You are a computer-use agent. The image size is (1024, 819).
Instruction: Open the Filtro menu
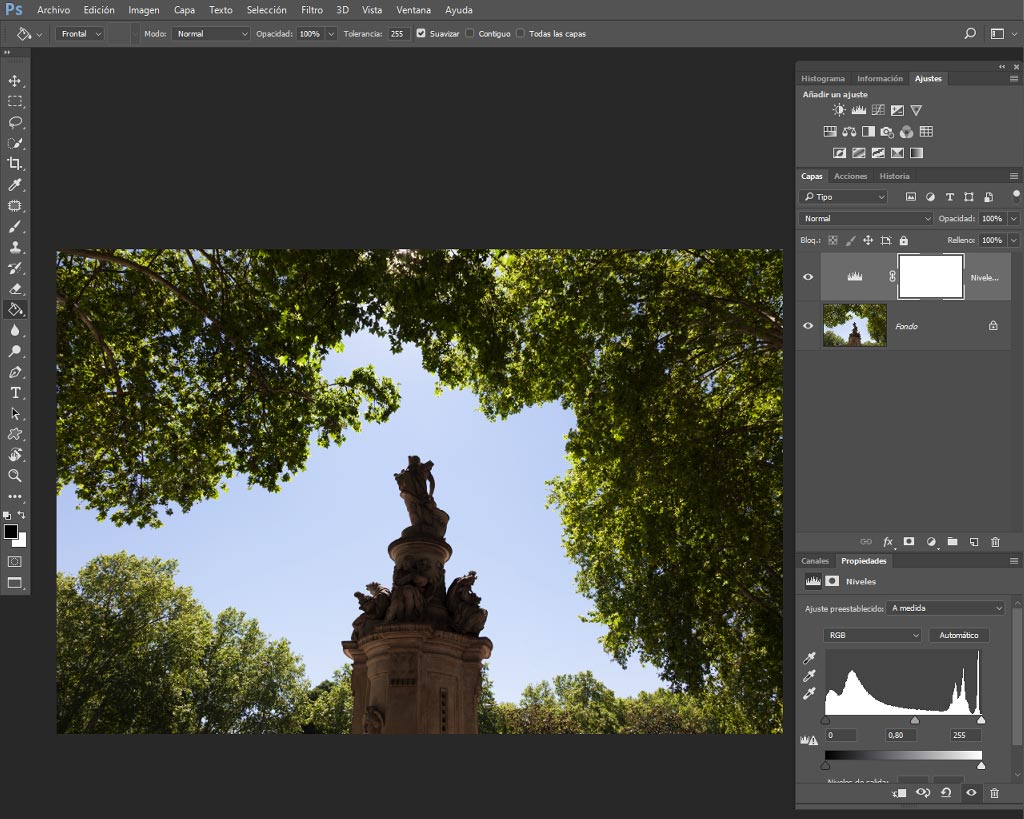(x=312, y=10)
